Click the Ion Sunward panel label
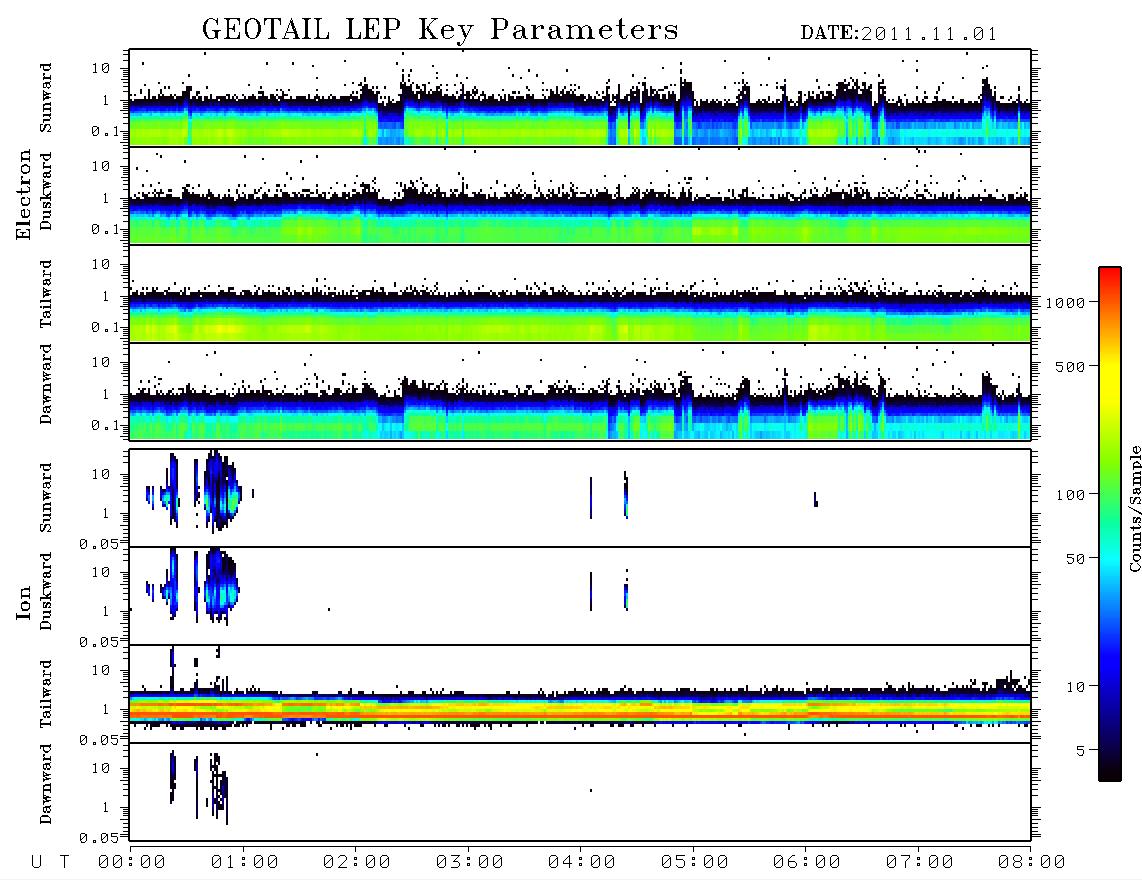The height and width of the screenshot is (880, 1142). coord(46,498)
